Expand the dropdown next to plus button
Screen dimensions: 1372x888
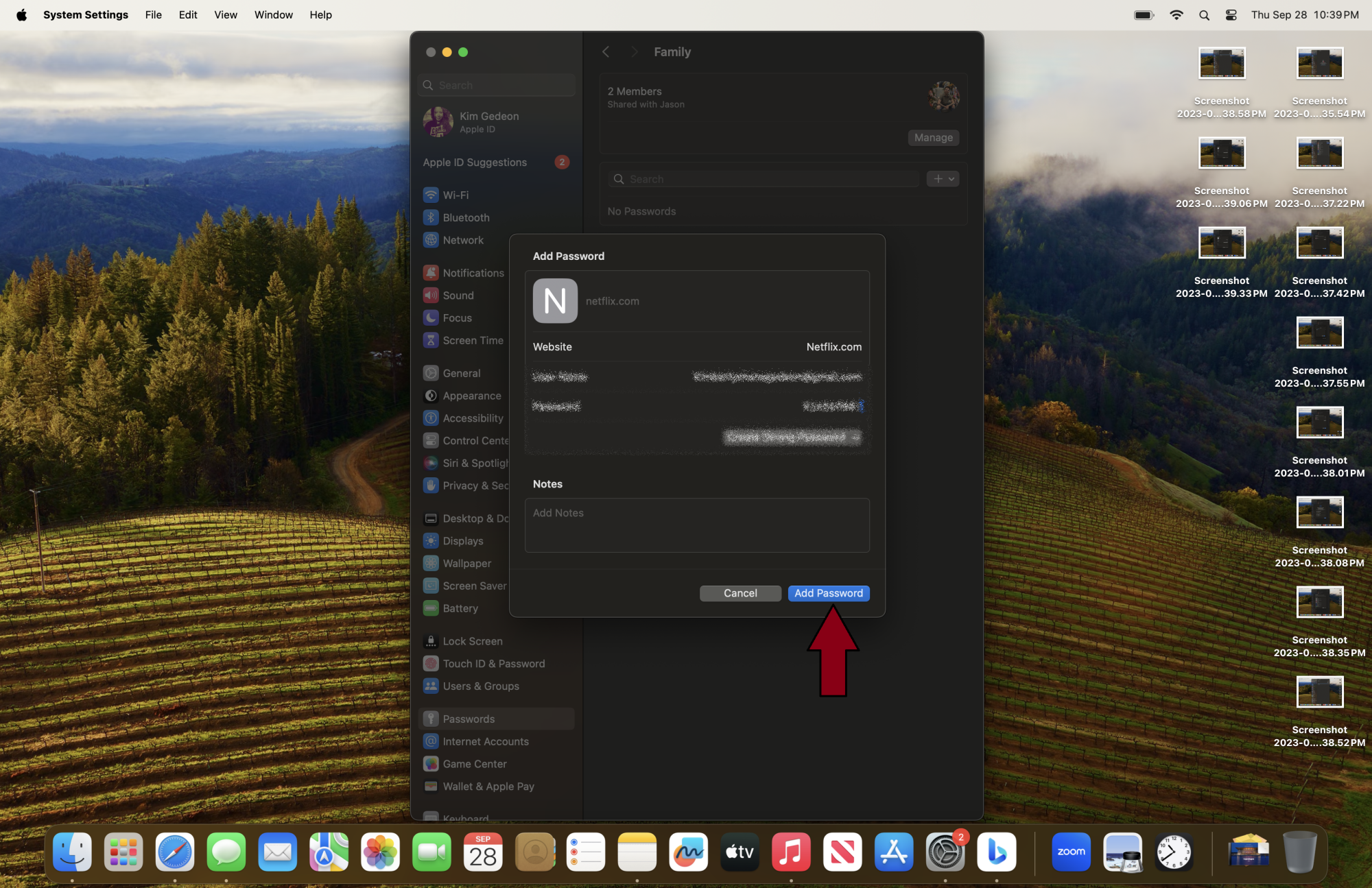coord(951,178)
